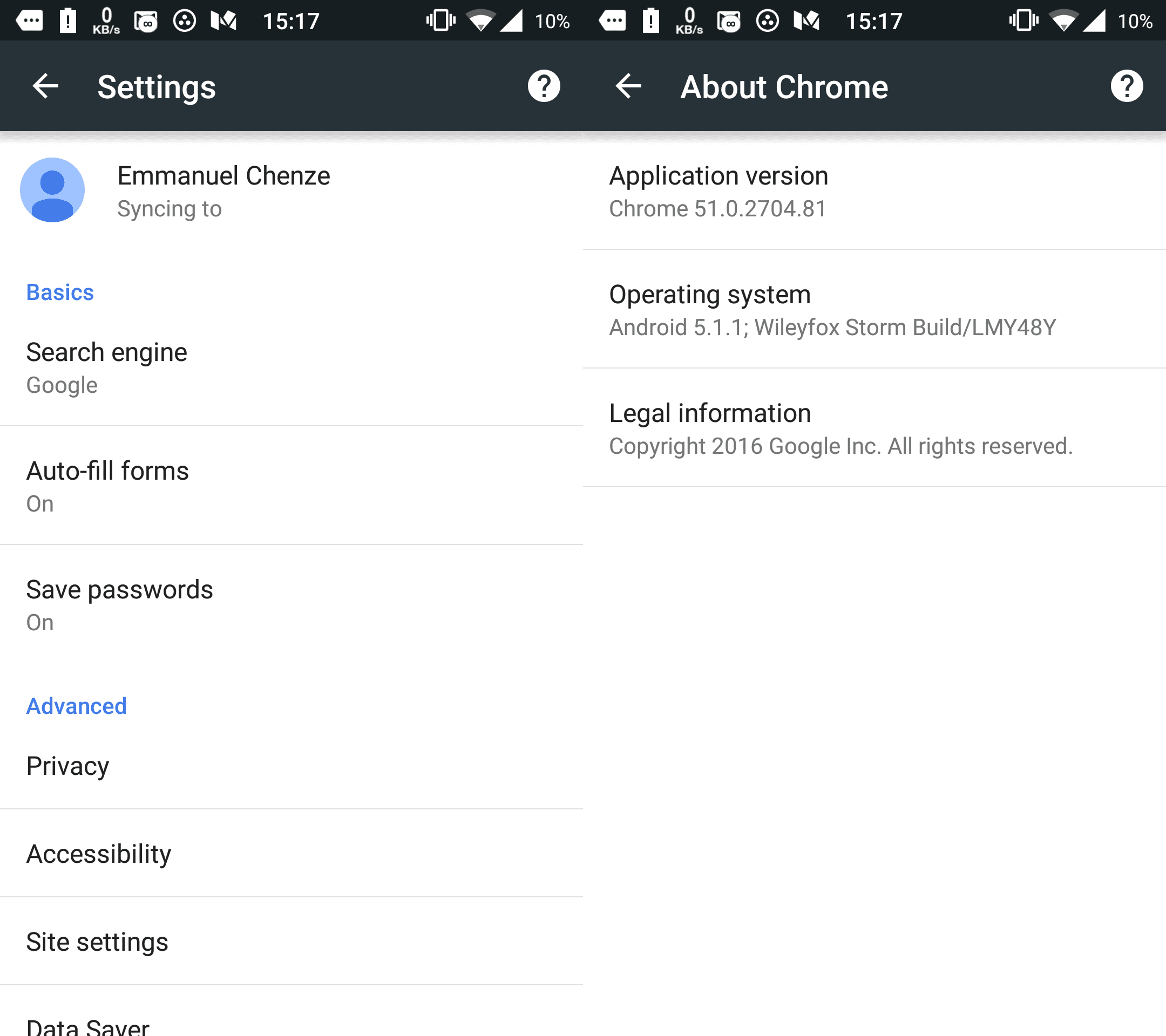This screenshot has height=1036, width=1166.
Task: Tap the Gmail notification icon in left status bar
Action: pyautogui.click(x=223, y=21)
